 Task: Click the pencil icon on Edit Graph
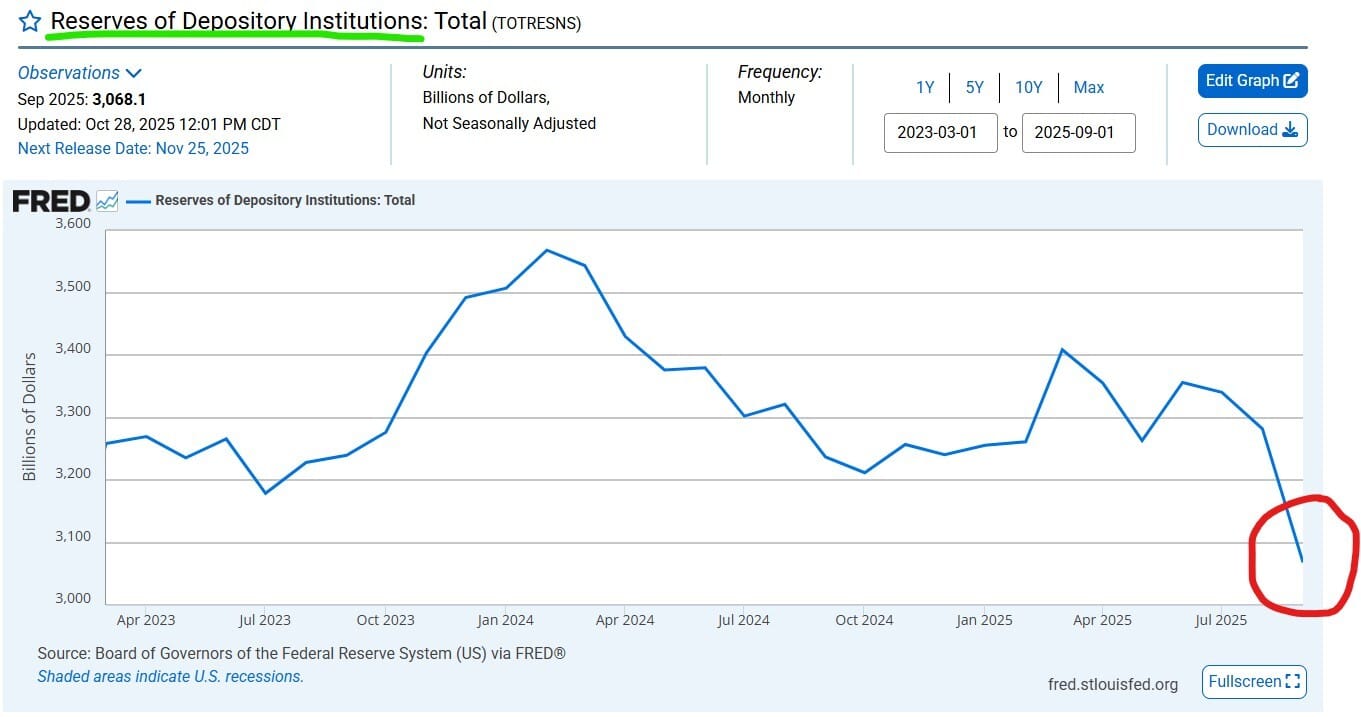coord(1291,81)
